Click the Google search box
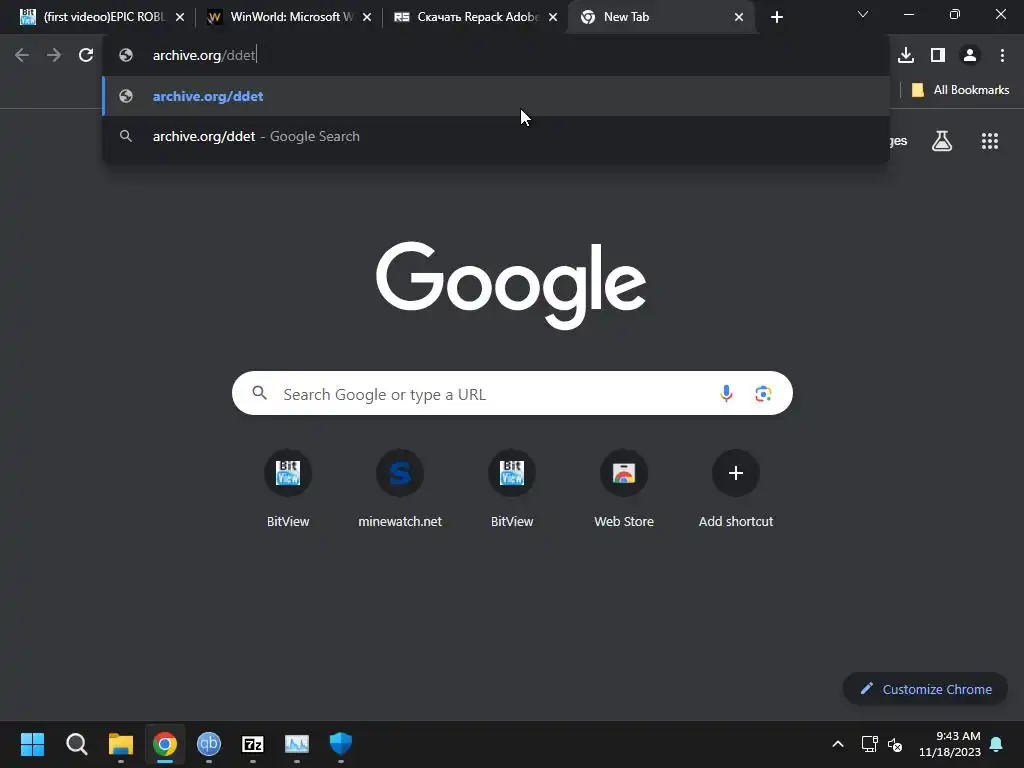Screen dimensions: 1024x768 (x=512, y=393)
